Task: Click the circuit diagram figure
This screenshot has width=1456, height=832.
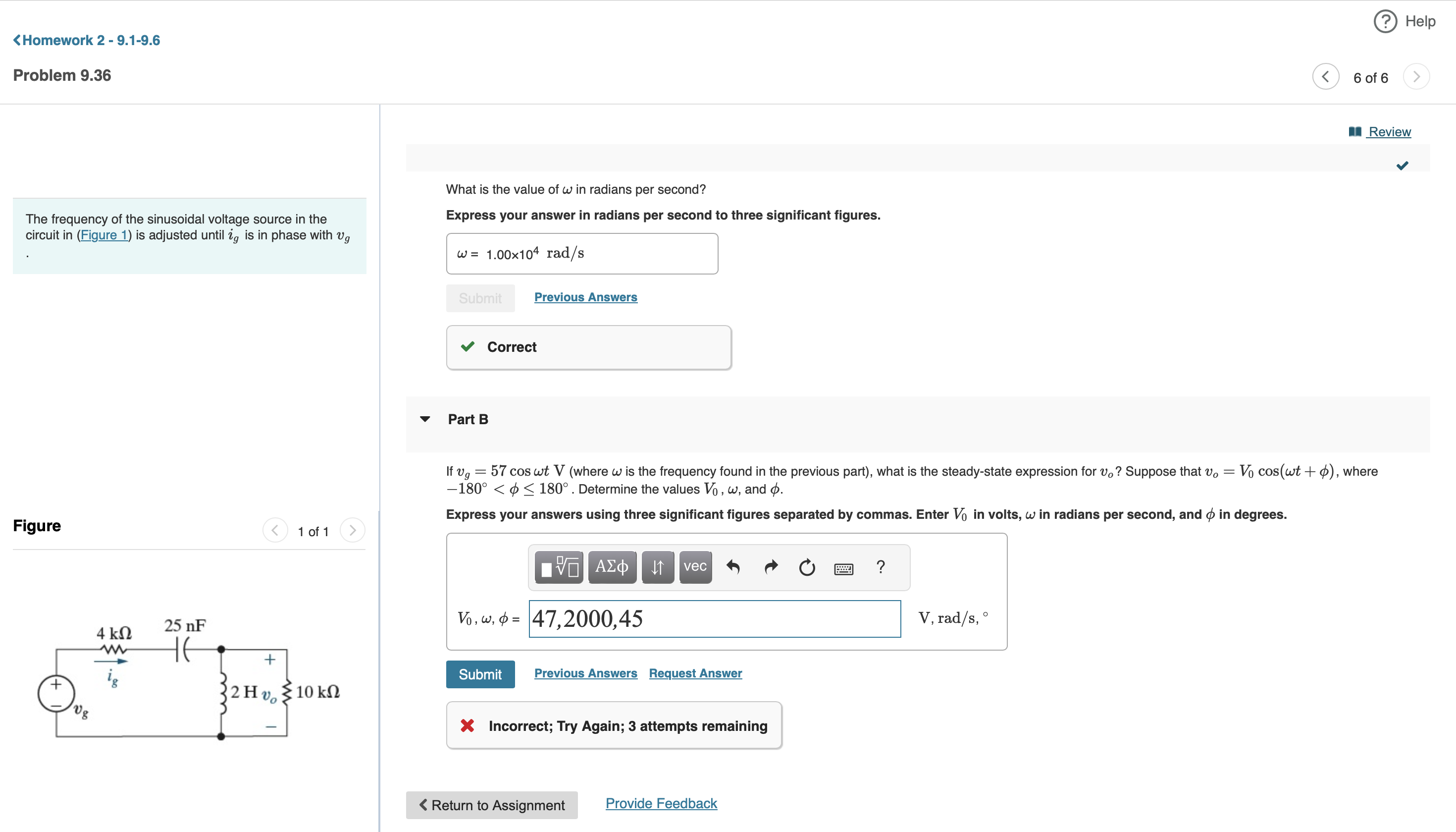Action: tap(188, 679)
